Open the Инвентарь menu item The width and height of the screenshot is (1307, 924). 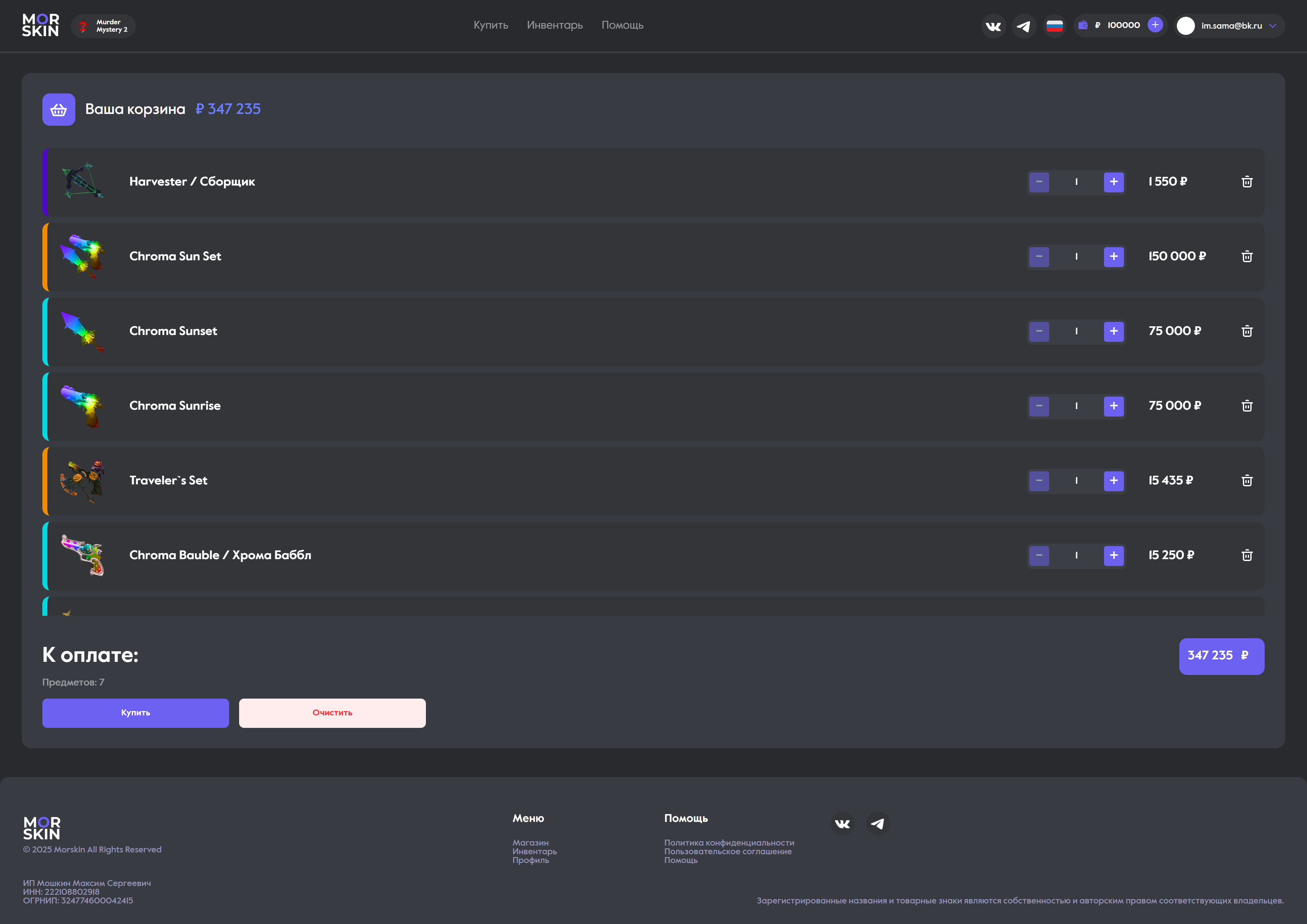[x=554, y=25]
